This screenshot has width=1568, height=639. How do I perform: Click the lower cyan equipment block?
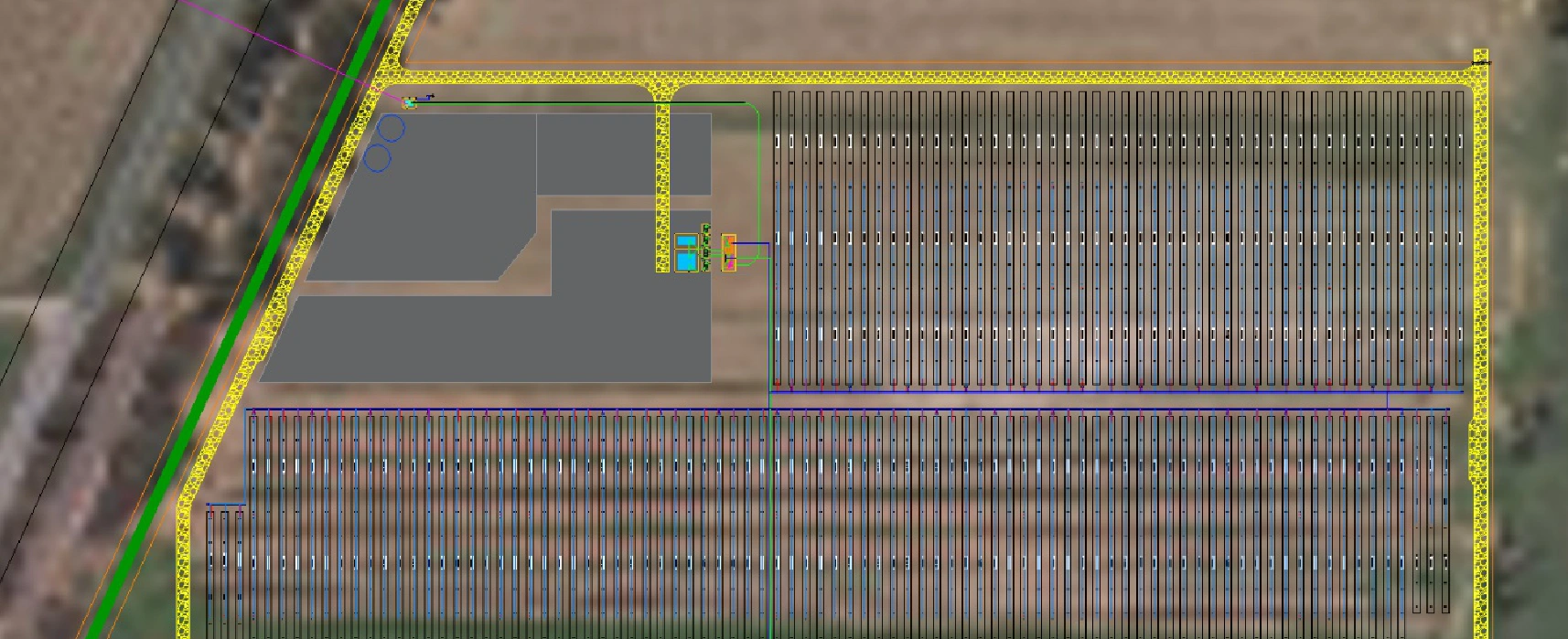pos(686,261)
